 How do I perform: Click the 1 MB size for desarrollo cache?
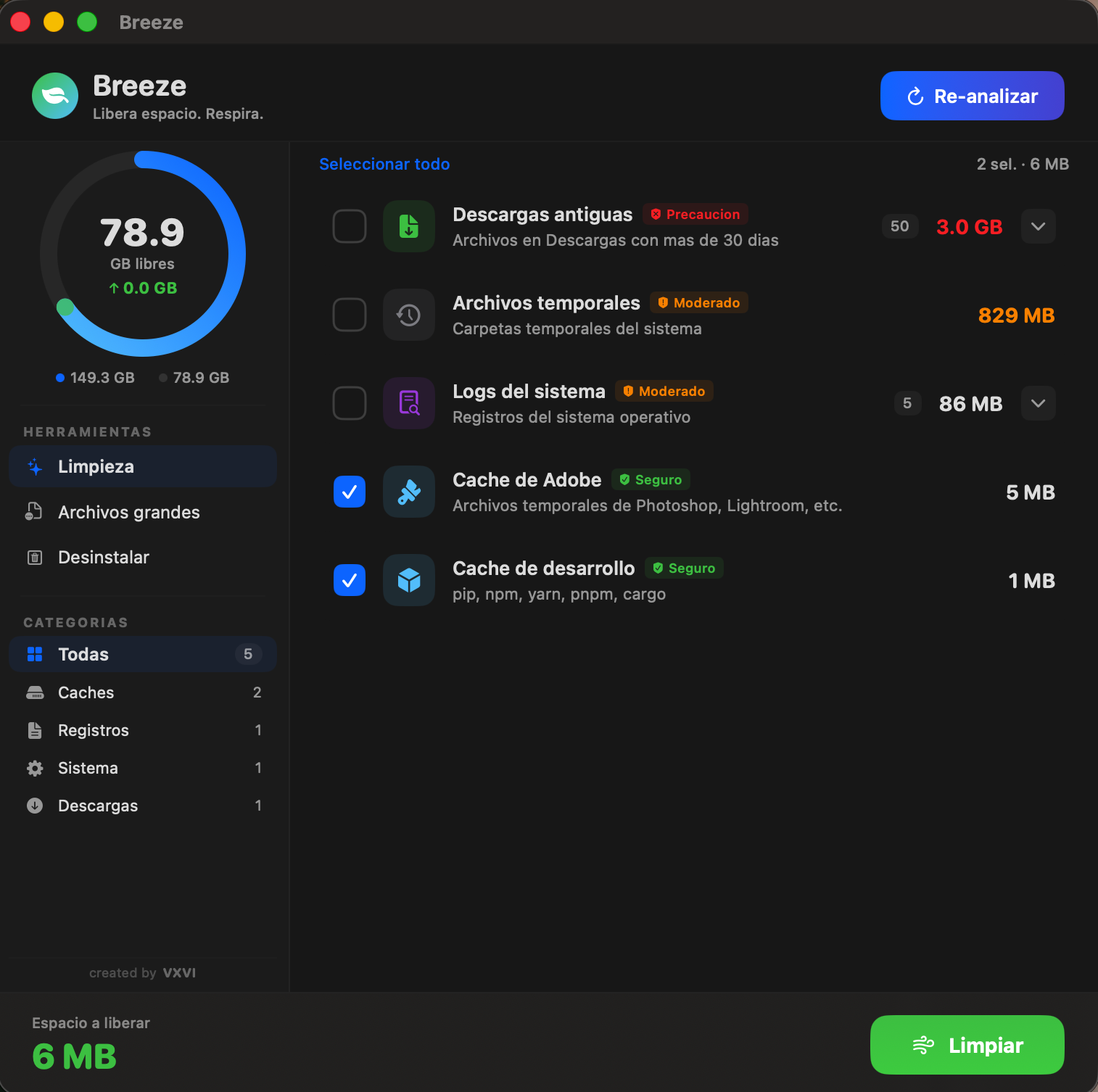pyautogui.click(x=1032, y=581)
